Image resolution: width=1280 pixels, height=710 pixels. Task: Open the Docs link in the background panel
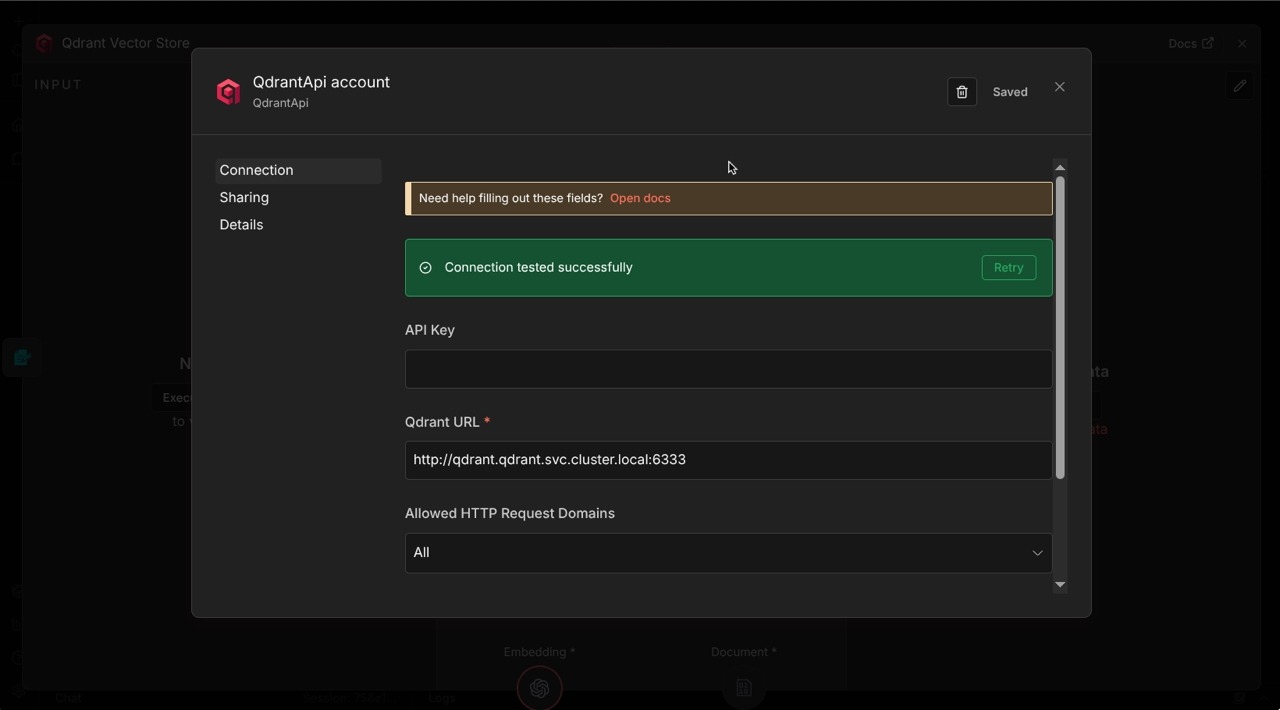(x=1190, y=43)
